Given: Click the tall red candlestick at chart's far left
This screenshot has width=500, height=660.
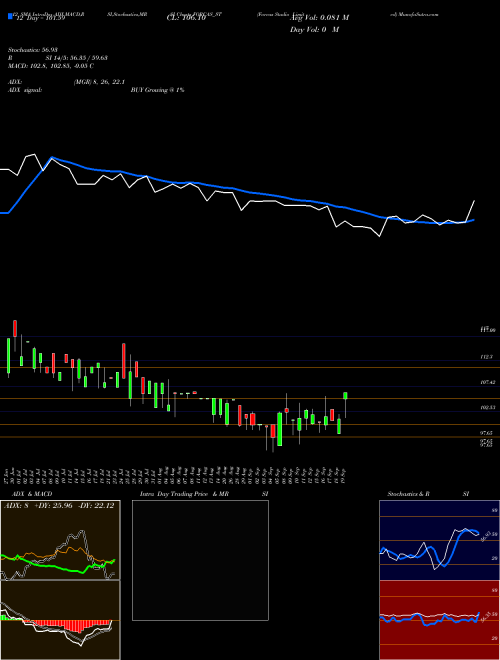Looking at the screenshot, I should [15, 328].
